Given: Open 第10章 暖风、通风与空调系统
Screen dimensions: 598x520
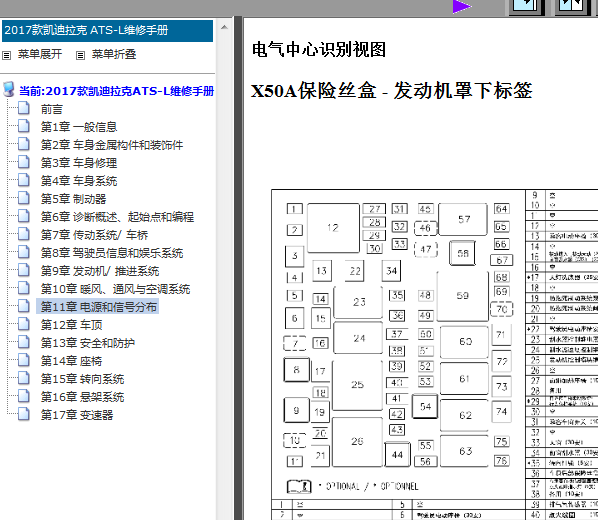Looking at the screenshot, I should point(115,289).
